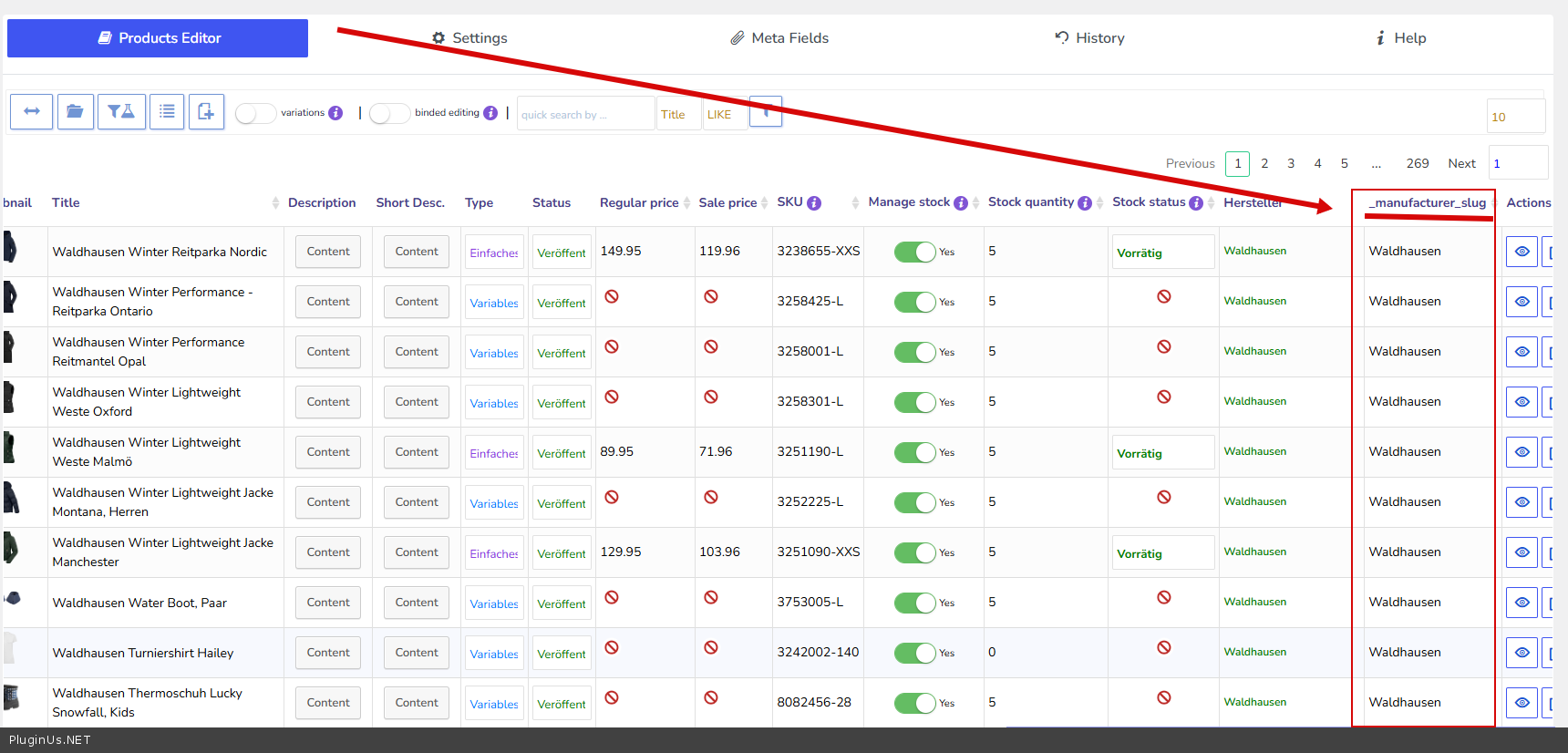Enable the binded editing toggle

[389, 113]
